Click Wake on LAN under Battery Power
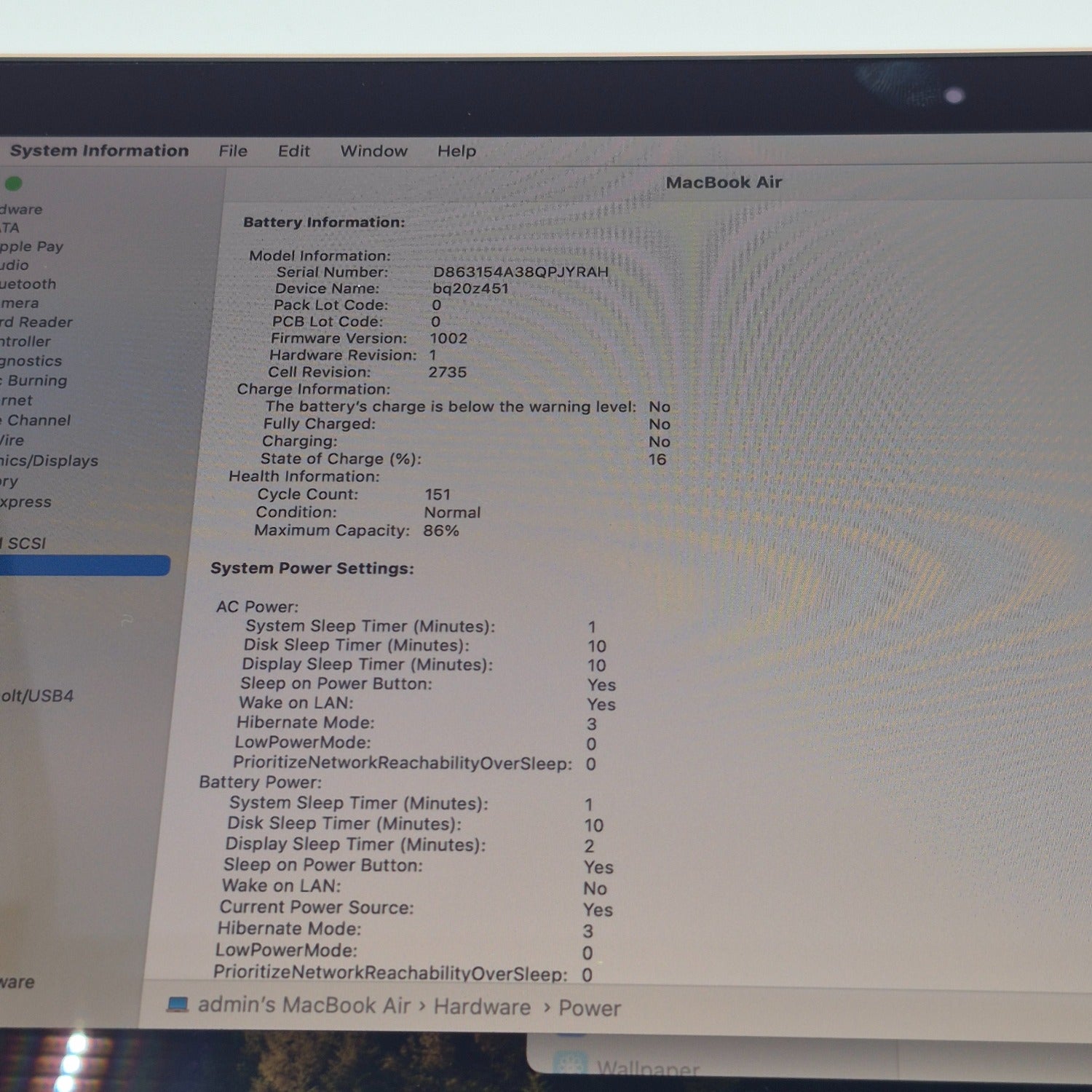 click(281, 886)
